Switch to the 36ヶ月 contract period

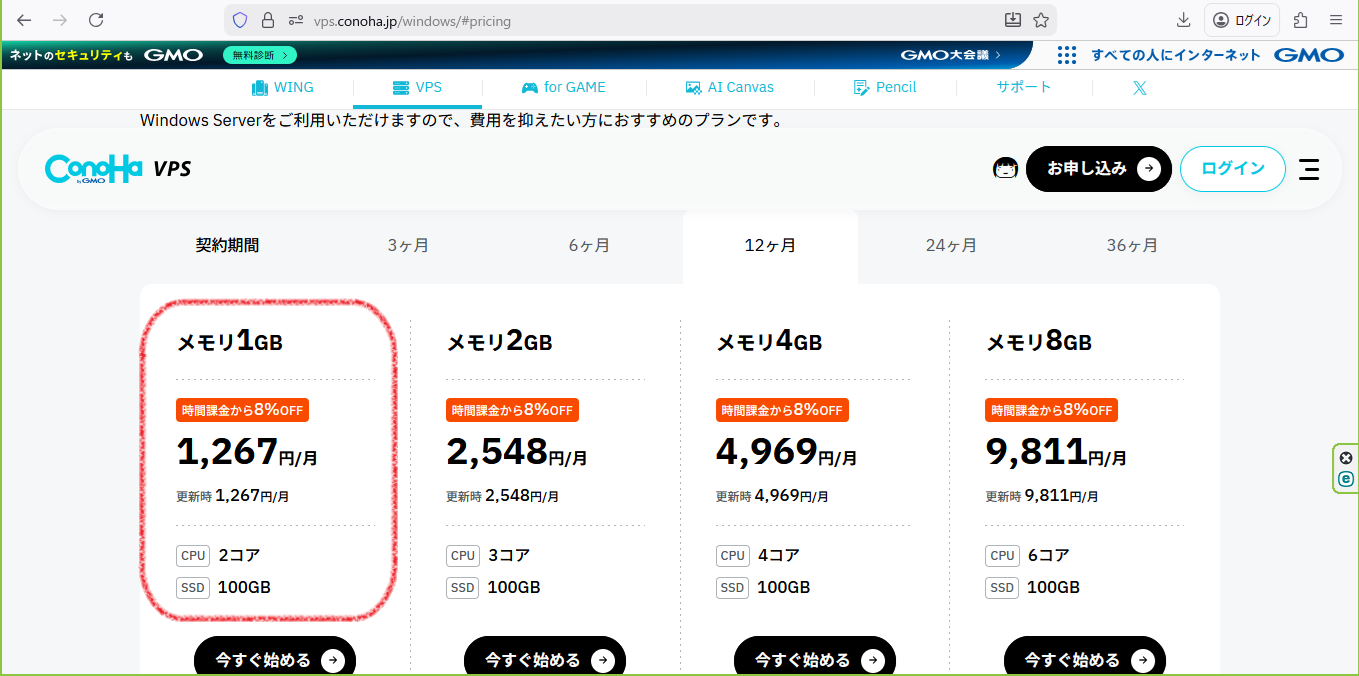tap(1132, 246)
